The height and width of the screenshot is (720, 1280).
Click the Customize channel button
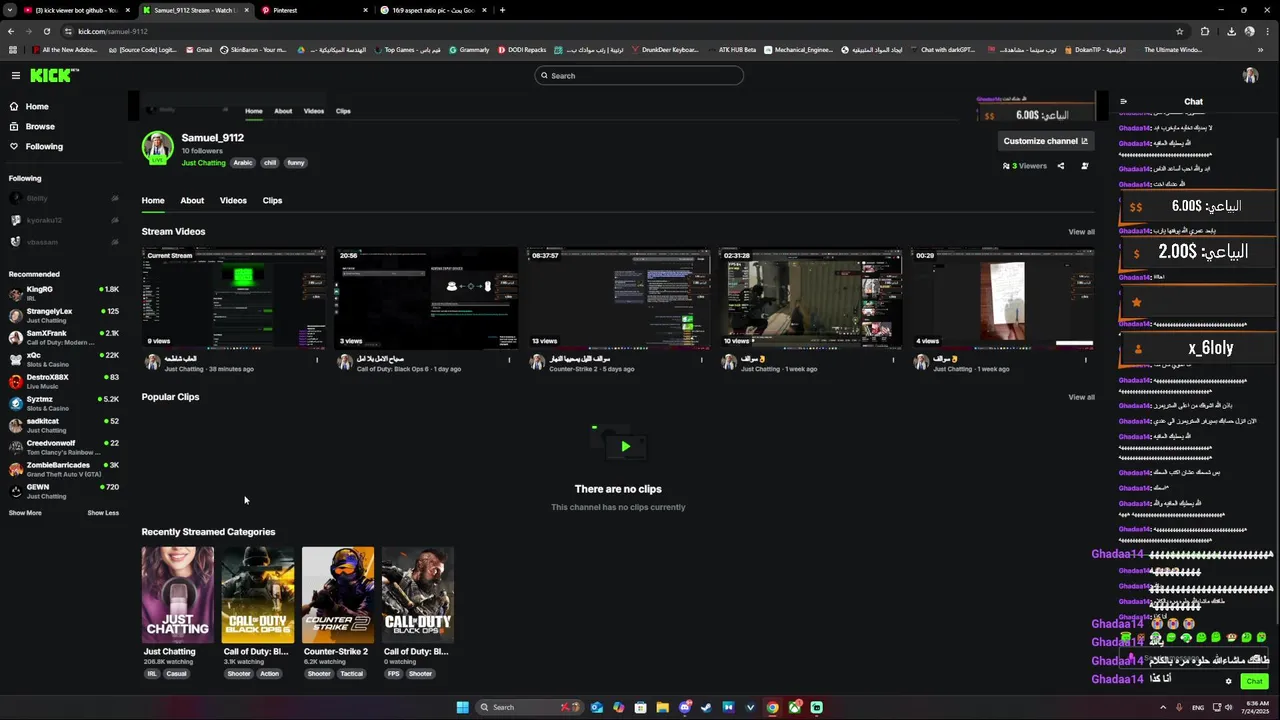coord(1045,141)
